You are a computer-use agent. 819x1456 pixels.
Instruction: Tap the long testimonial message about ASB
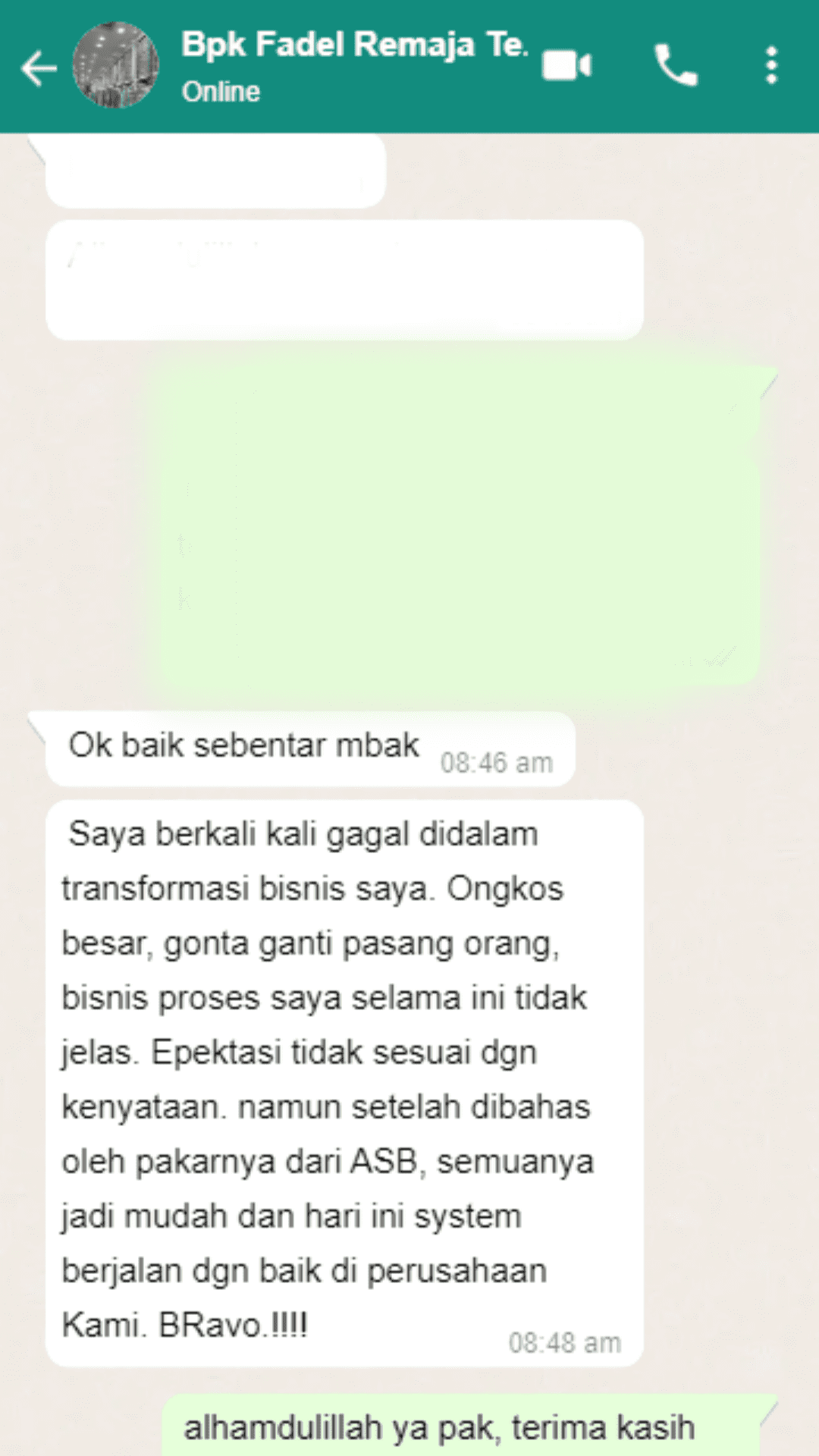coord(344,1083)
